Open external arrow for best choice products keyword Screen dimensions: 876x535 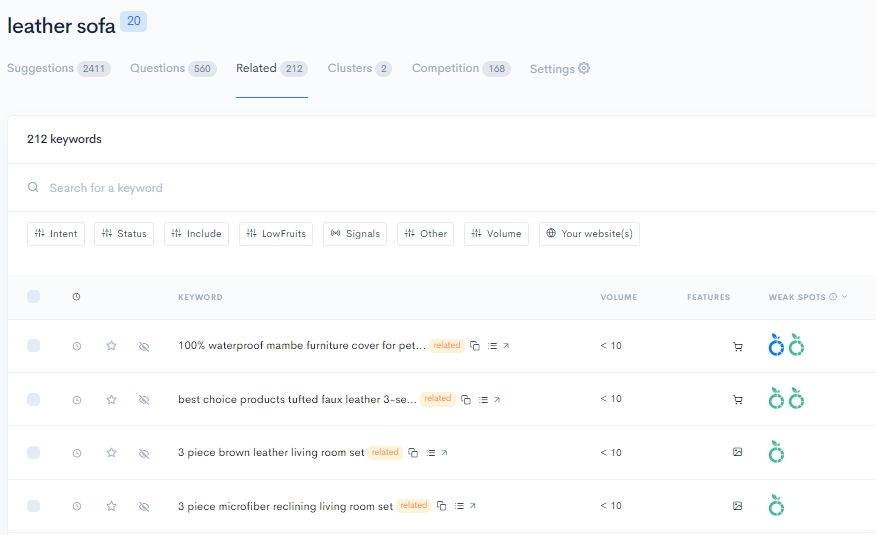tap(497, 399)
